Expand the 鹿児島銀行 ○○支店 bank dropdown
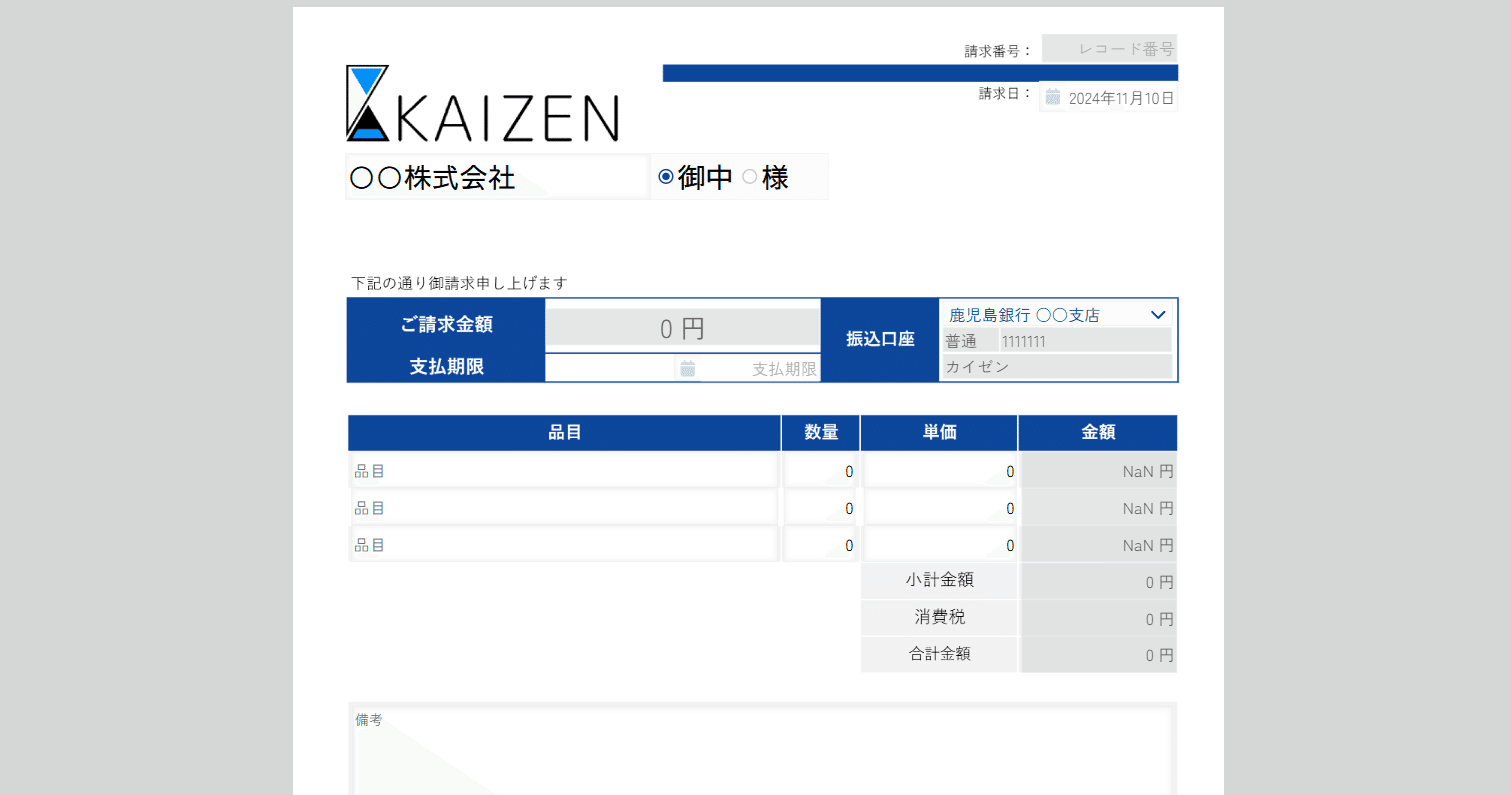This screenshot has width=1511, height=795. click(1057, 314)
